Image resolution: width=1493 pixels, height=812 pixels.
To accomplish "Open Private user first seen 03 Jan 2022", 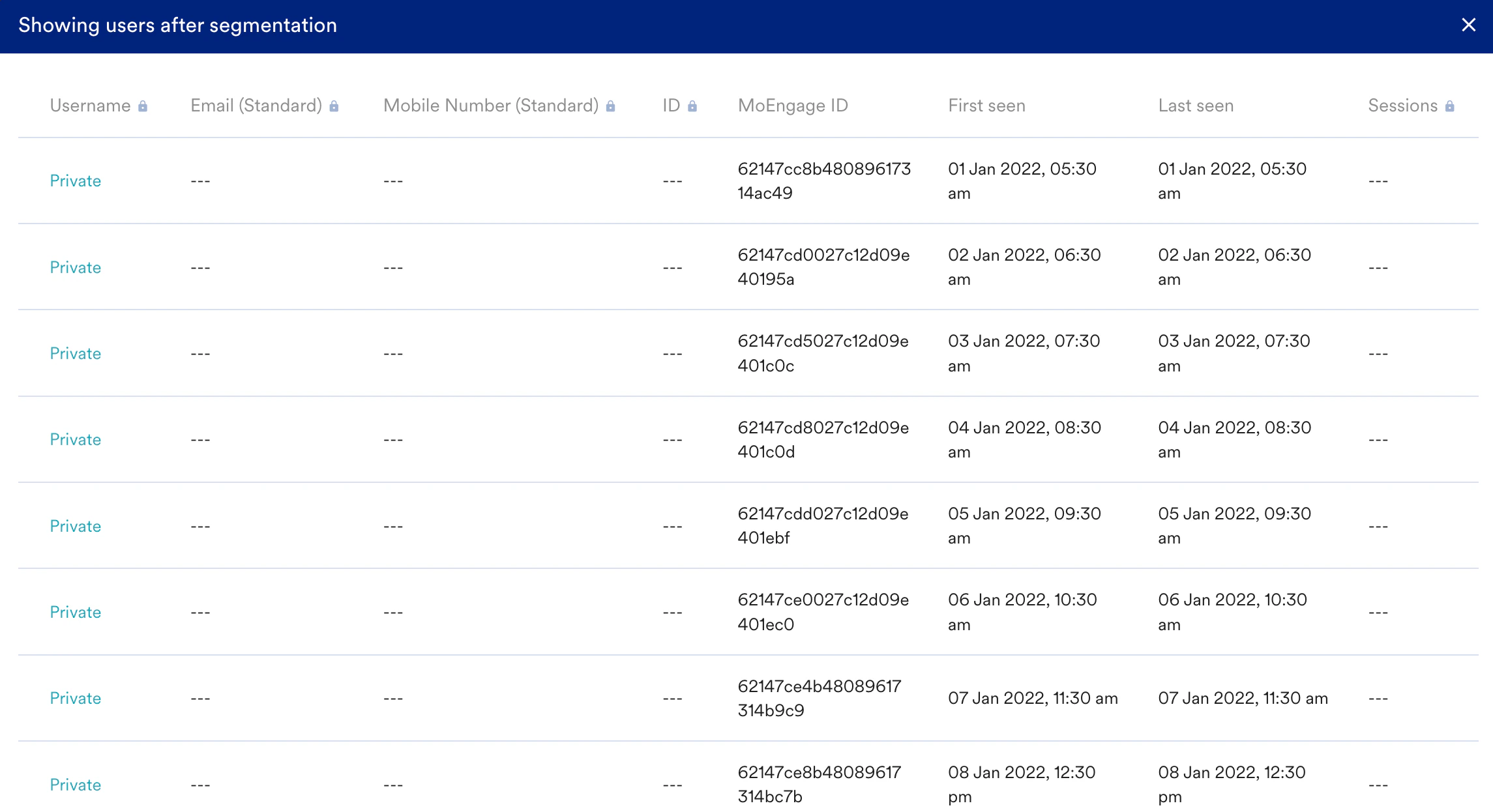I will click(x=76, y=353).
